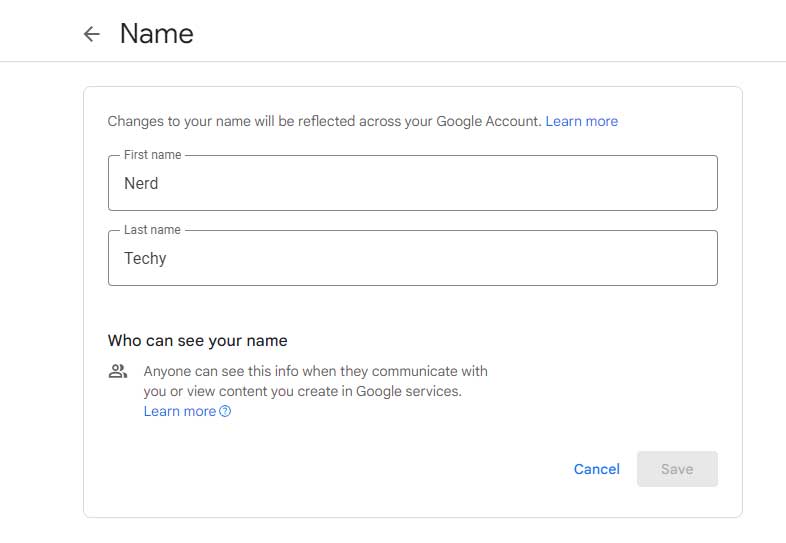The width and height of the screenshot is (786, 543).
Task: Open Learn more link next to Google Account
Action: click(581, 121)
